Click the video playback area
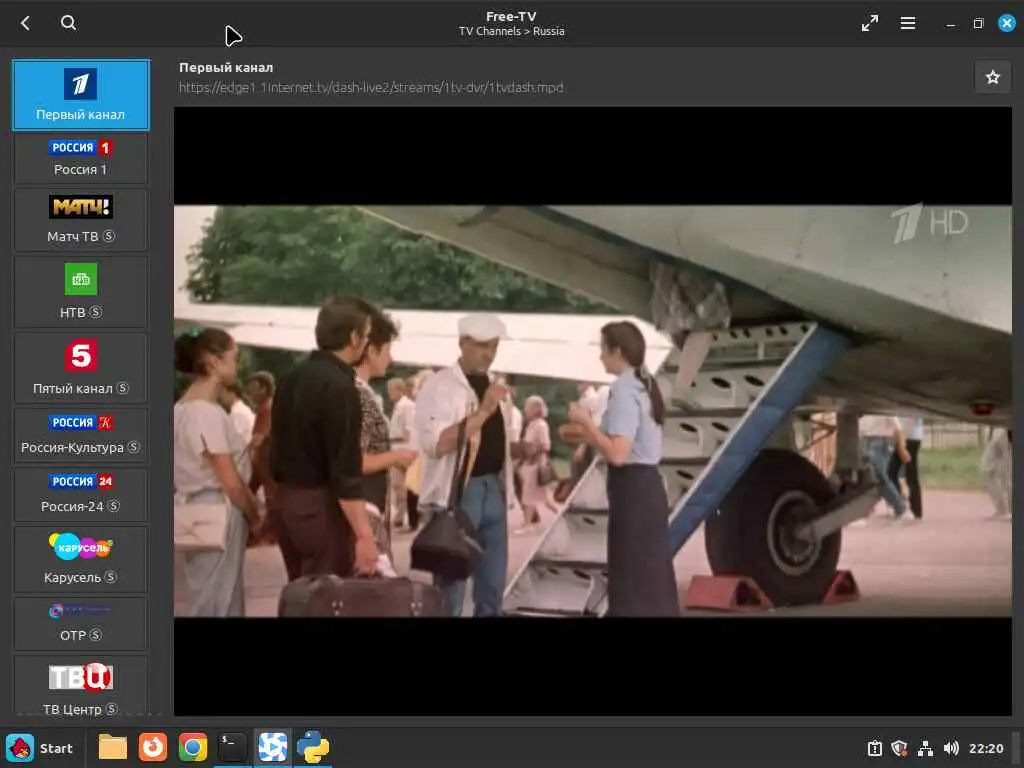 592,411
